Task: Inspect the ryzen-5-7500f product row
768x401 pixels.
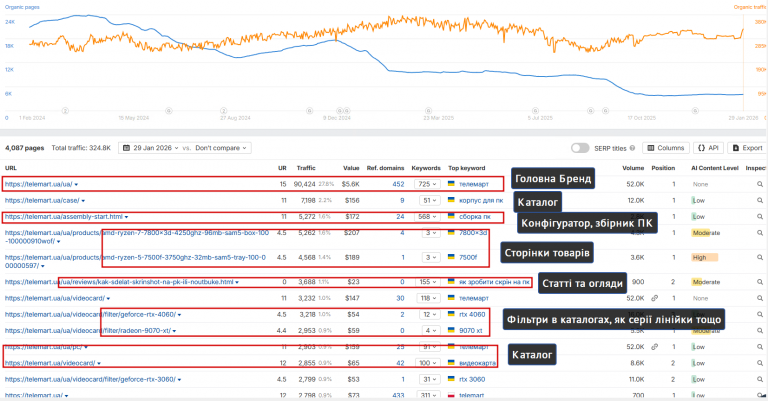Action: [x=760, y=257]
